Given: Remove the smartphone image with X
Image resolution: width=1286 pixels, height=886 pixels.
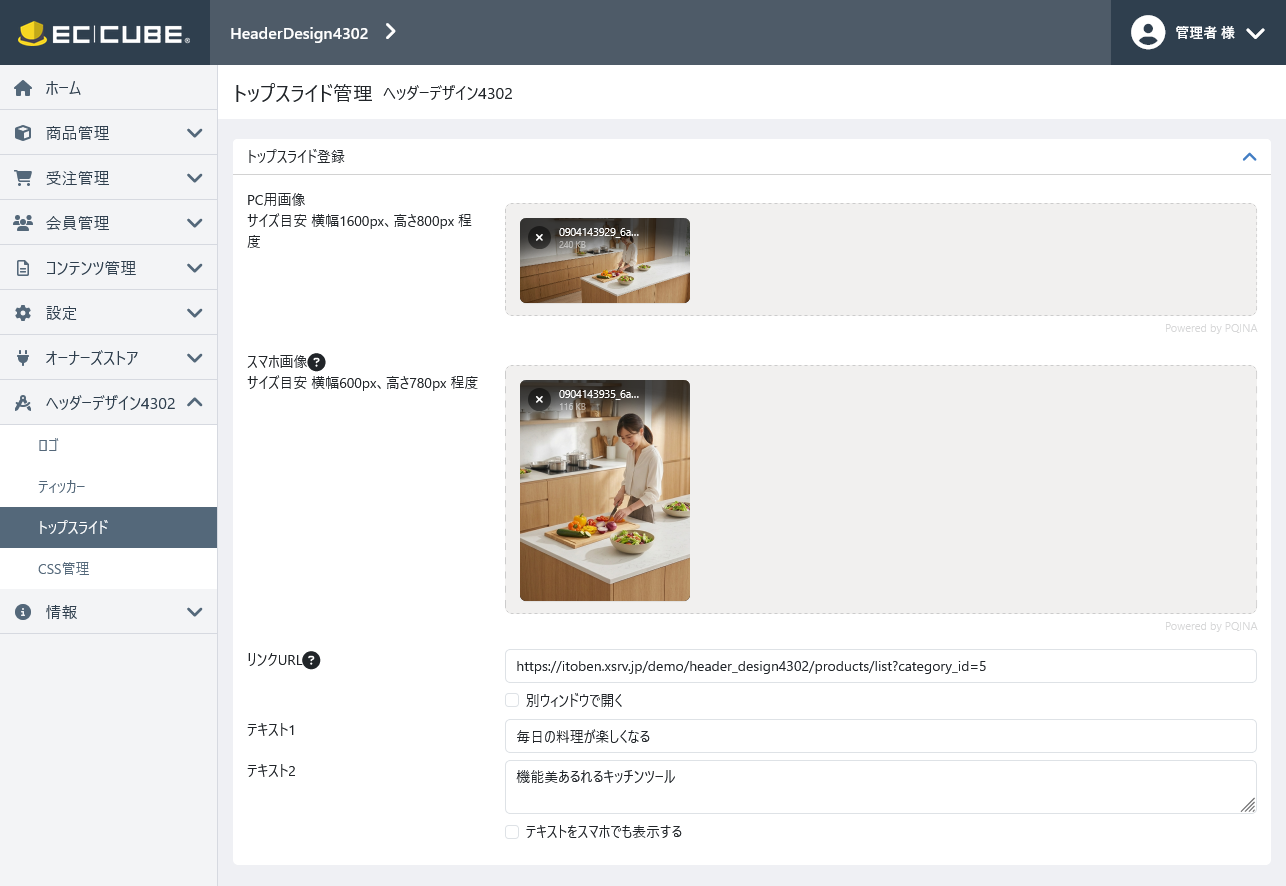Looking at the screenshot, I should (x=539, y=399).
